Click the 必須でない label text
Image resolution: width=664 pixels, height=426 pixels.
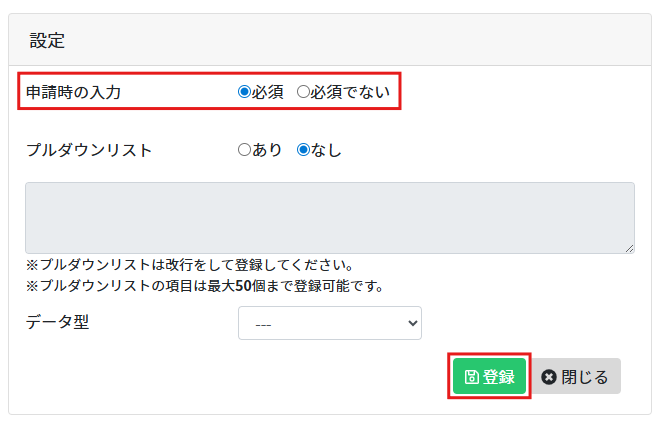click(x=351, y=92)
